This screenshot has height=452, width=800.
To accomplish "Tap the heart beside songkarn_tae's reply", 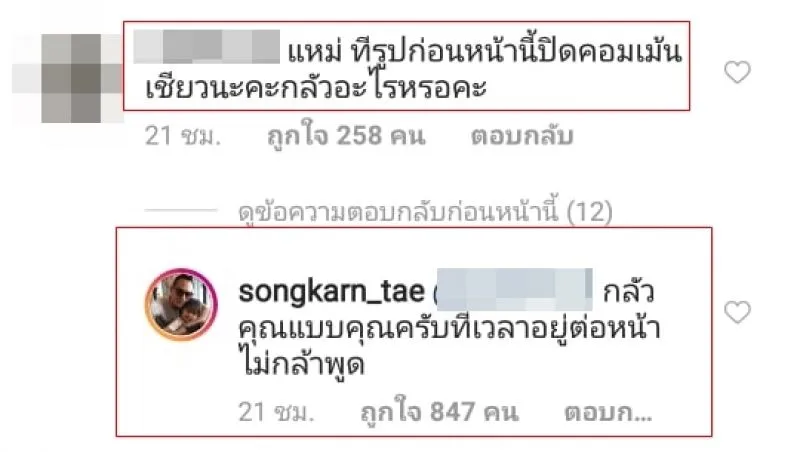I will pos(737,312).
